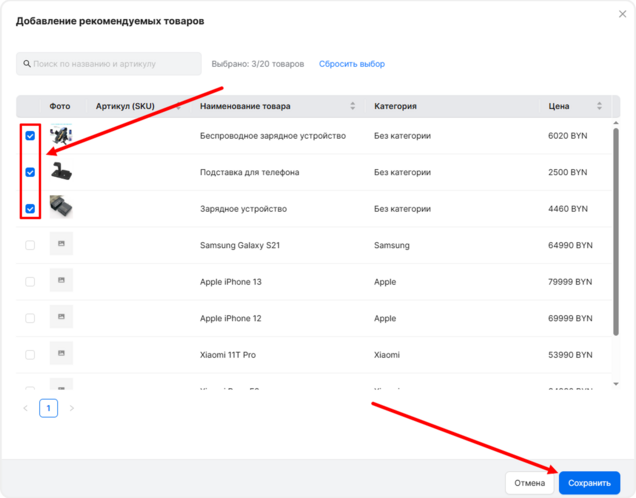Screen dimensions: 636x498
Task: Click Samsung Galaxy S21 placeholder image icon
Action: (61, 245)
